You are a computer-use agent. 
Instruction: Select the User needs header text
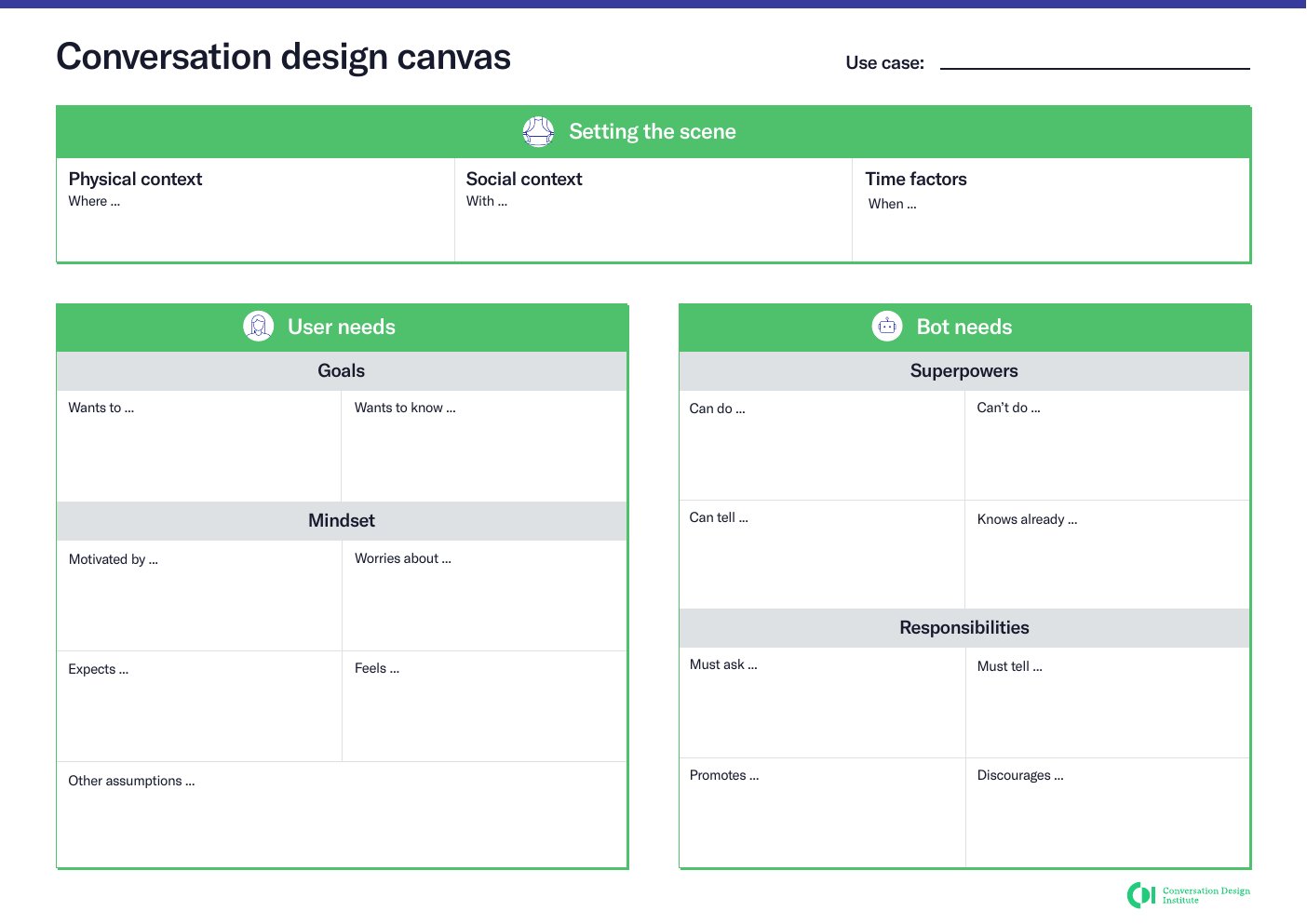(x=342, y=327)
